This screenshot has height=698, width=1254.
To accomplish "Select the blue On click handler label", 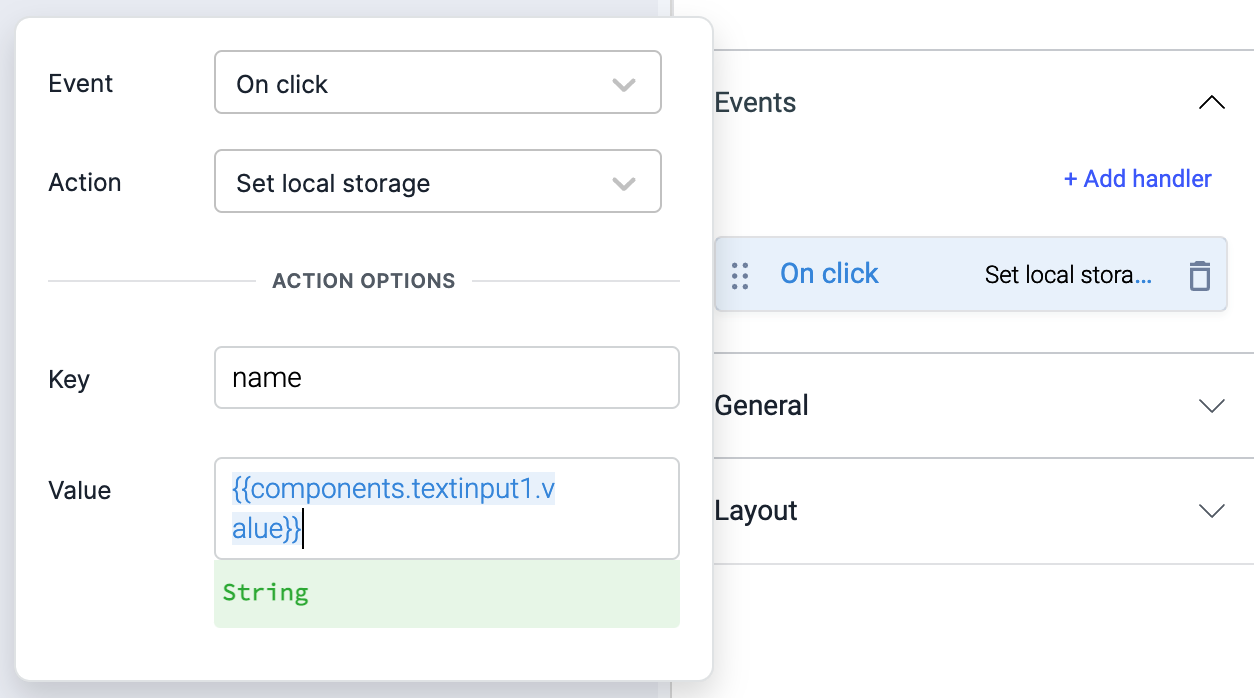I will pyautogui.click(x=829, y=274).
